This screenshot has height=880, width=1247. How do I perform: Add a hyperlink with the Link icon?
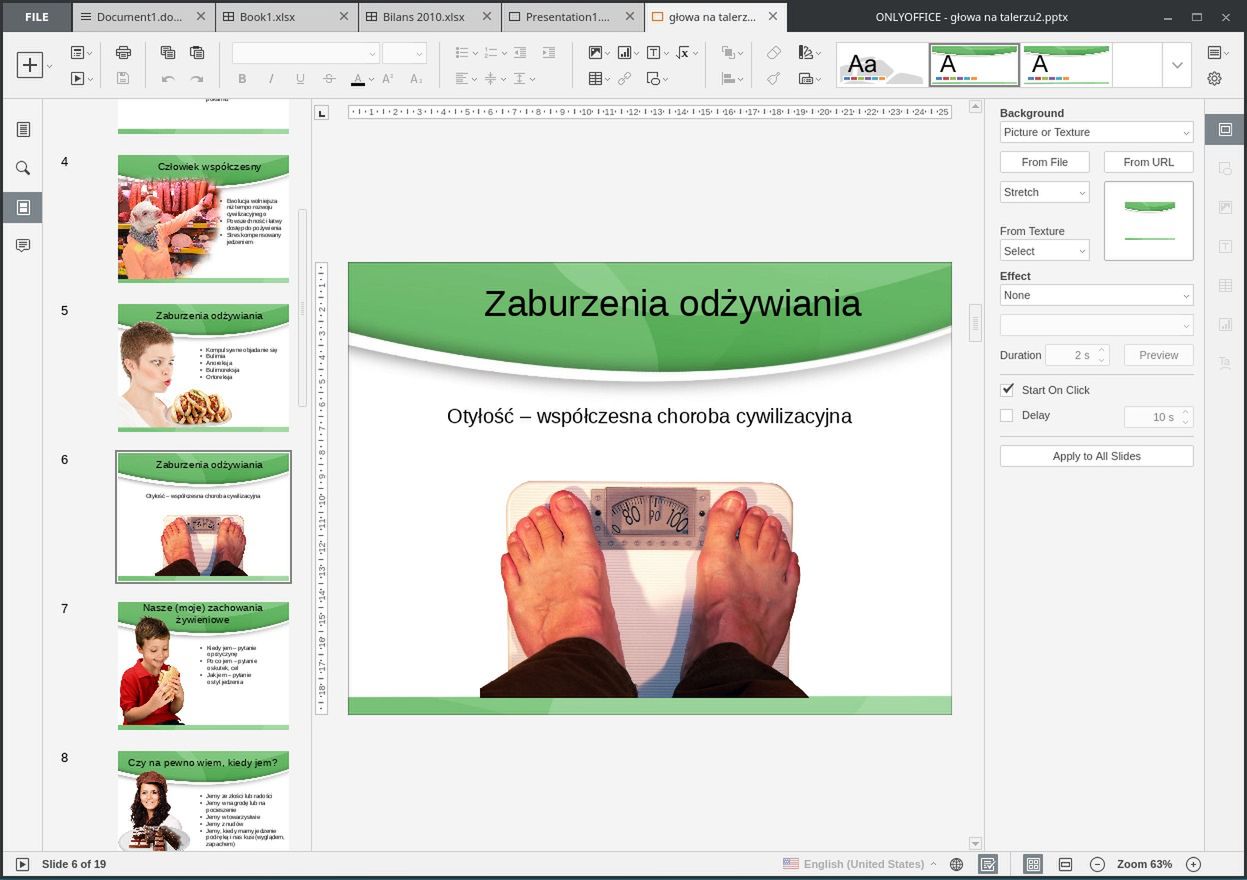click(623, 79)
